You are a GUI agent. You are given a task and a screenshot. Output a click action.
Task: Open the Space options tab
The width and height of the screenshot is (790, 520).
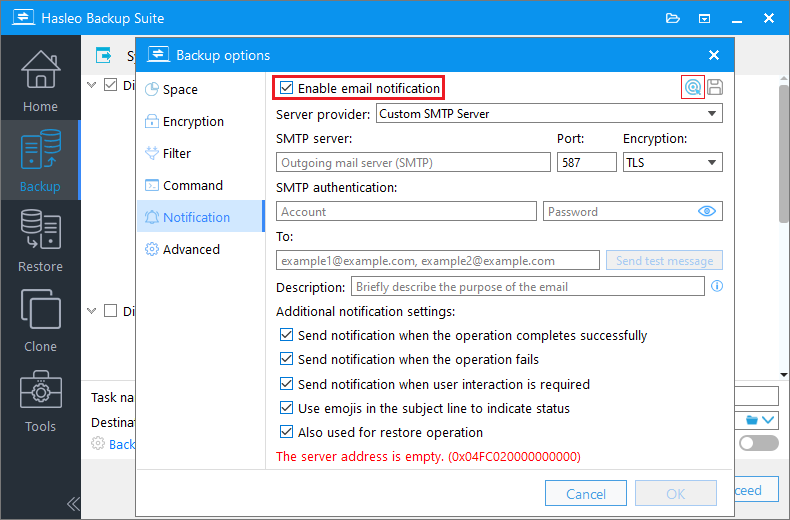tap(200, 89)
